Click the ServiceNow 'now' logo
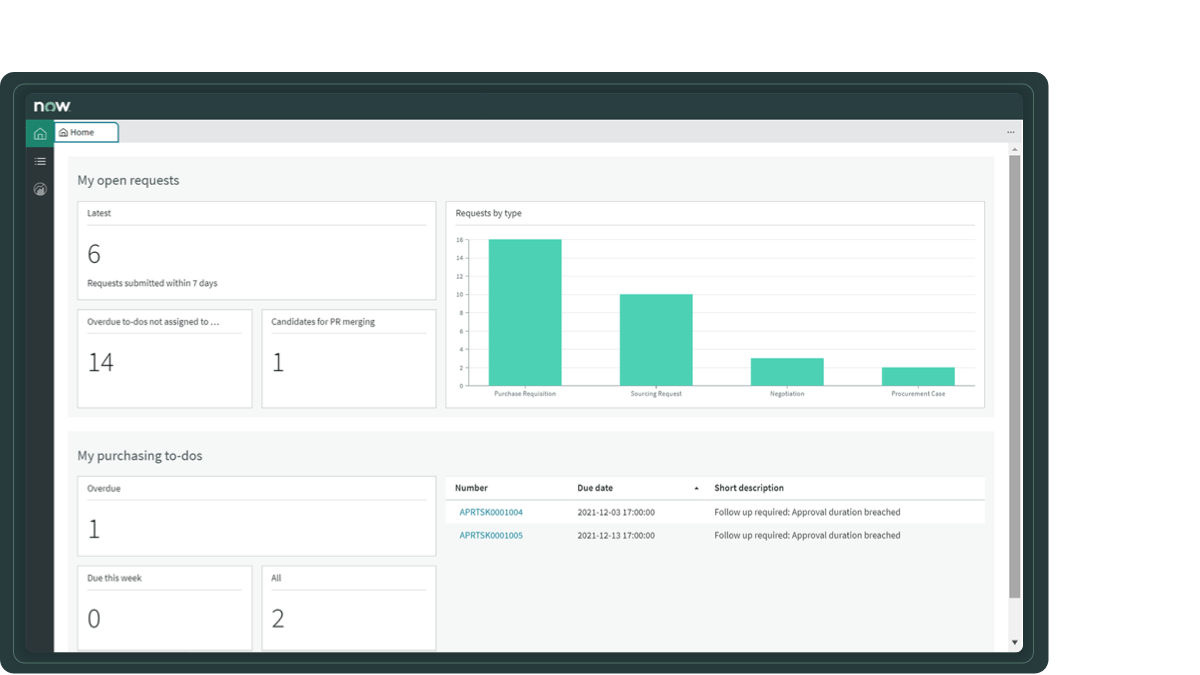This screenshot has width=1200, height=675. point(52,106)
